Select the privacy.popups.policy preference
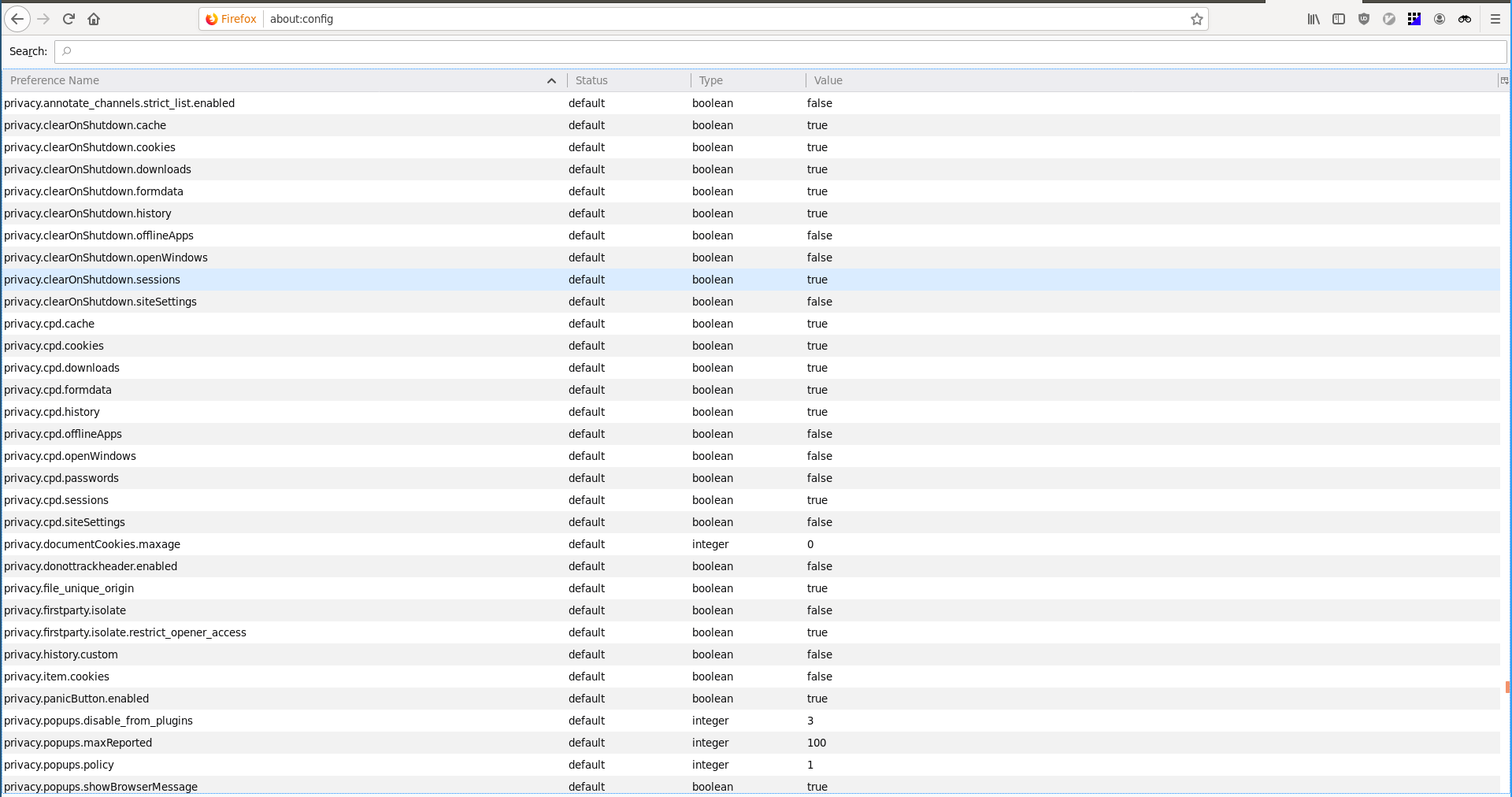This screenshot has height=797, width=1512. click(751, 765)
